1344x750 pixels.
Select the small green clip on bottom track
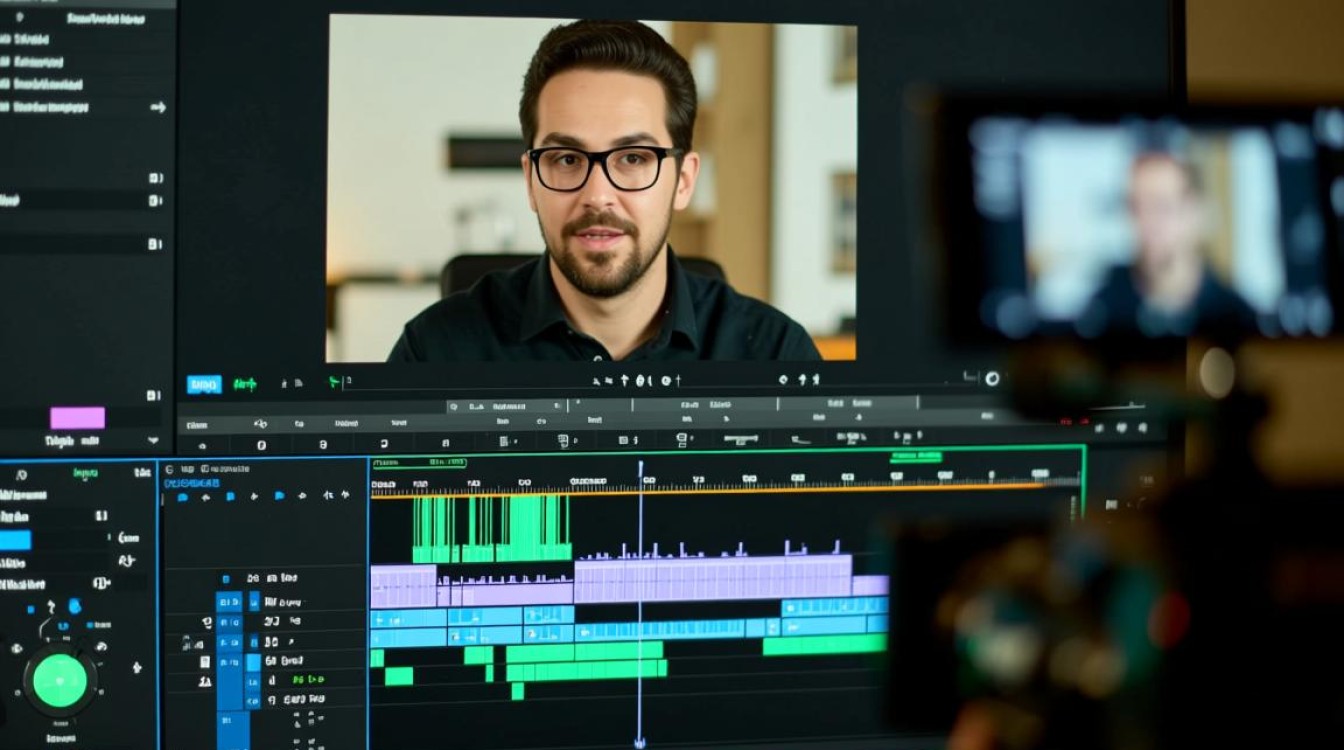517,691
